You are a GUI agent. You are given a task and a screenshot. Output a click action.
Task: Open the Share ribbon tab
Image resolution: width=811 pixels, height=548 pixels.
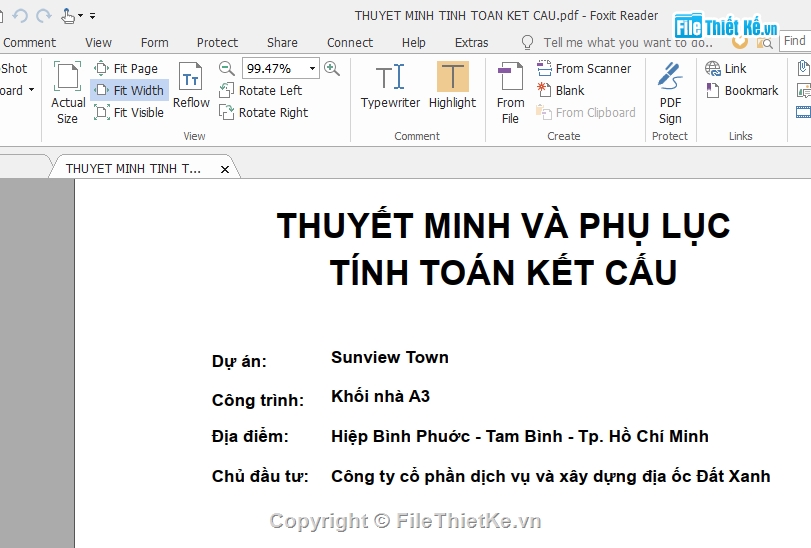pos(282,42)
